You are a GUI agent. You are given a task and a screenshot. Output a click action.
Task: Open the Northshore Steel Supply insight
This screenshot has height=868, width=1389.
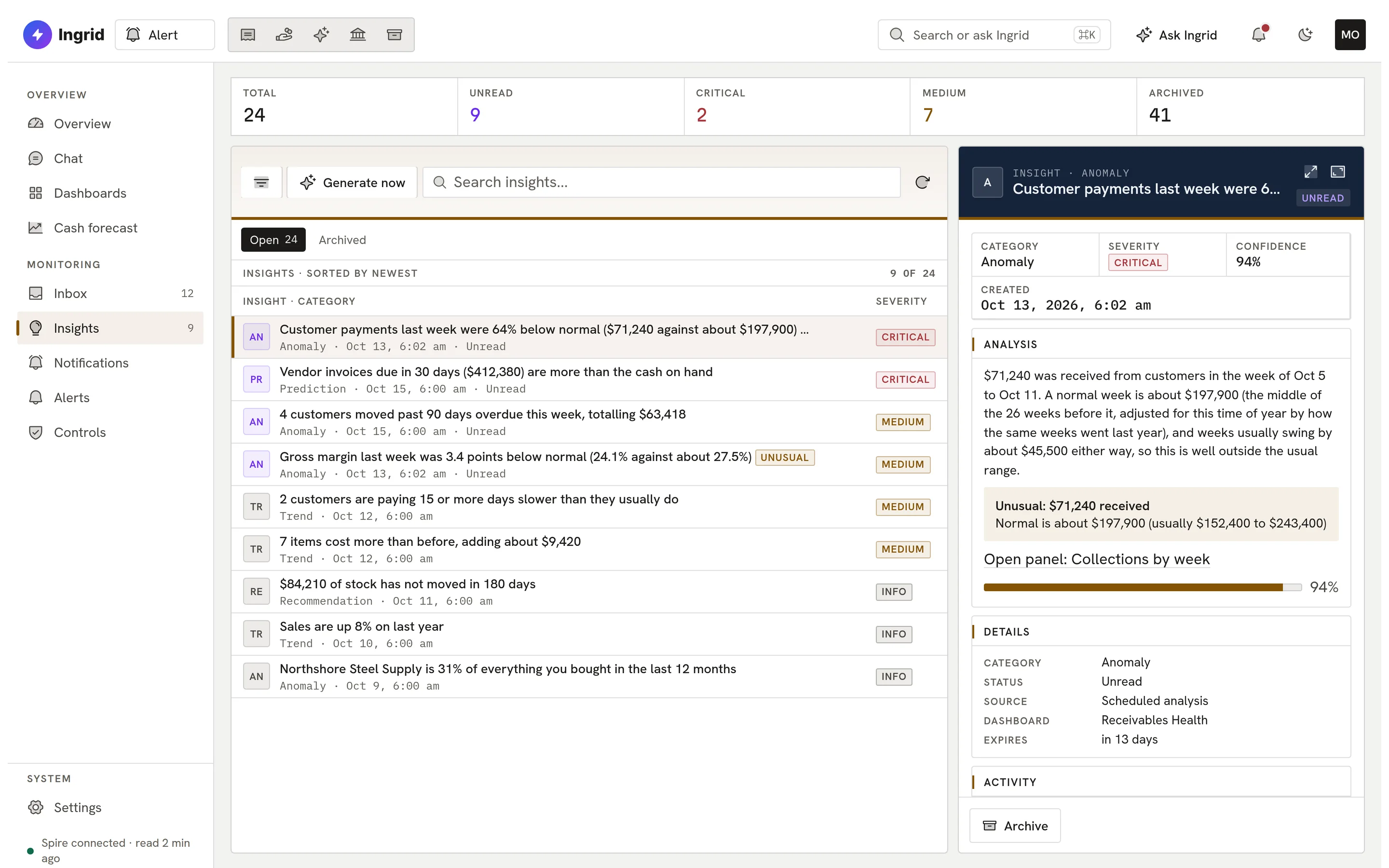[x=589, y=677]
